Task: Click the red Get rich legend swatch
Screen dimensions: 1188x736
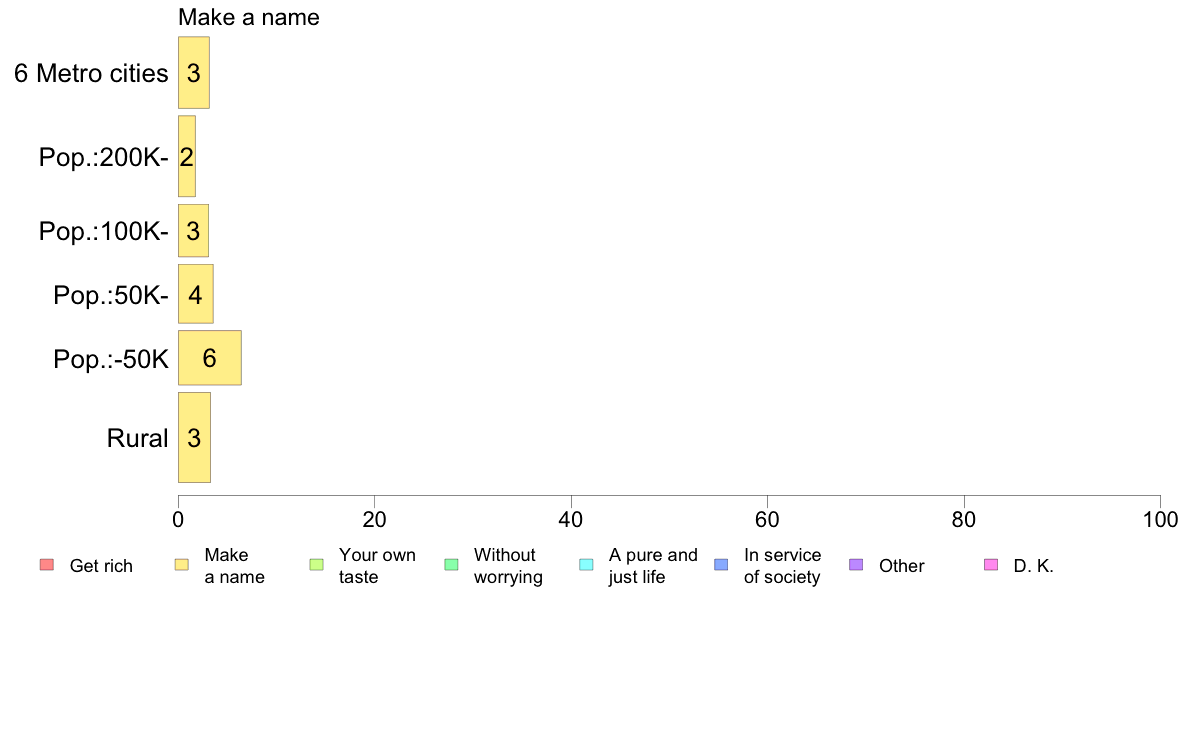Action: click(x=47, y=565)
